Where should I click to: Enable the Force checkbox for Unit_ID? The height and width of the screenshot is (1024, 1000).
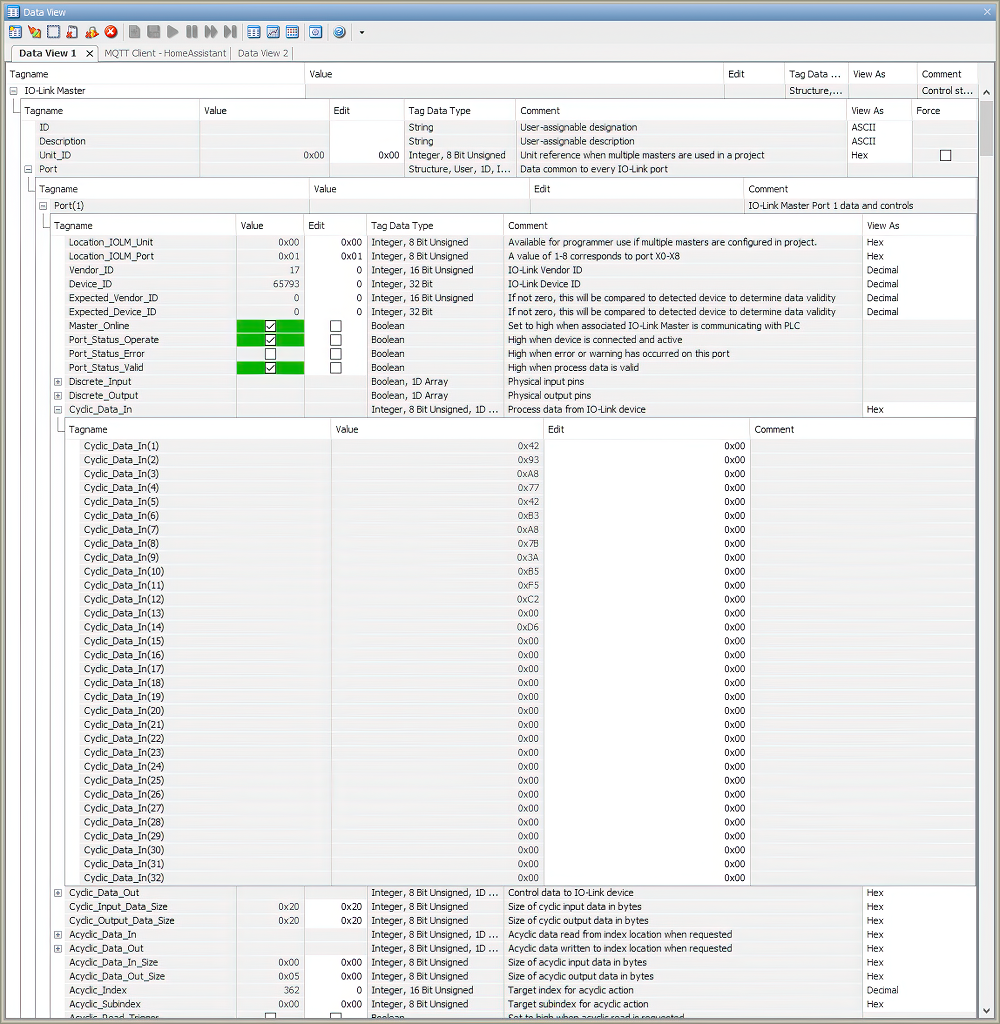945,155
